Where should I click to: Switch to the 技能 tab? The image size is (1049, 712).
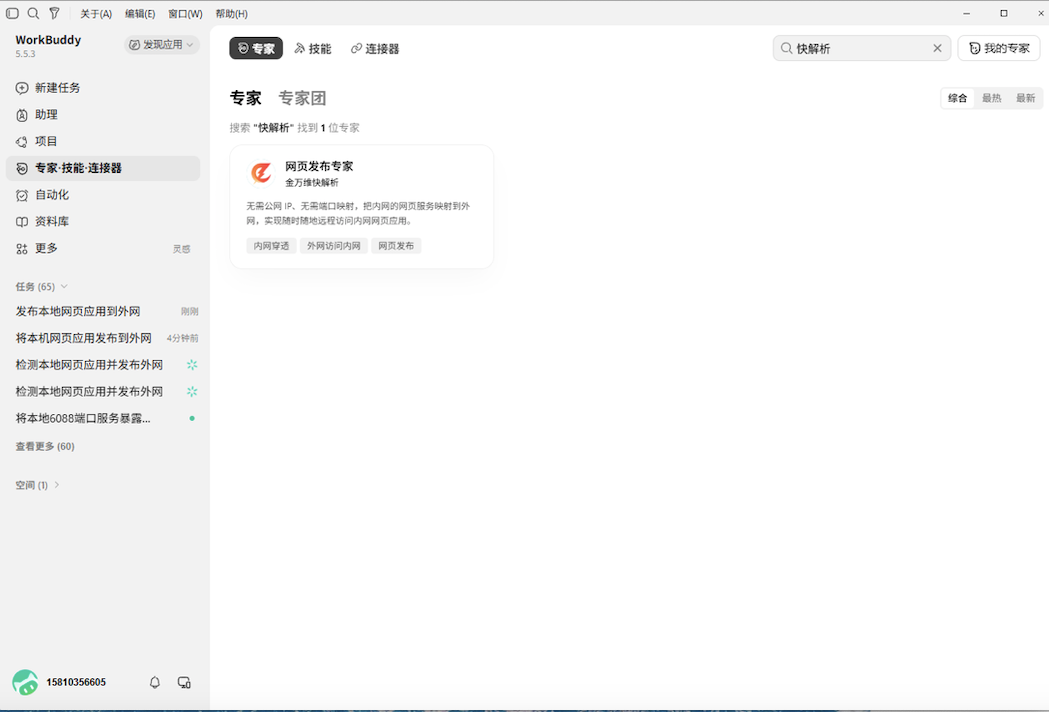point(313,48)
